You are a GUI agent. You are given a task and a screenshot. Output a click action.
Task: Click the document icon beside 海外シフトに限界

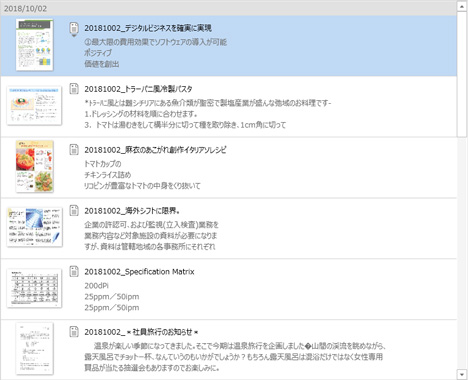pos(74,210)
